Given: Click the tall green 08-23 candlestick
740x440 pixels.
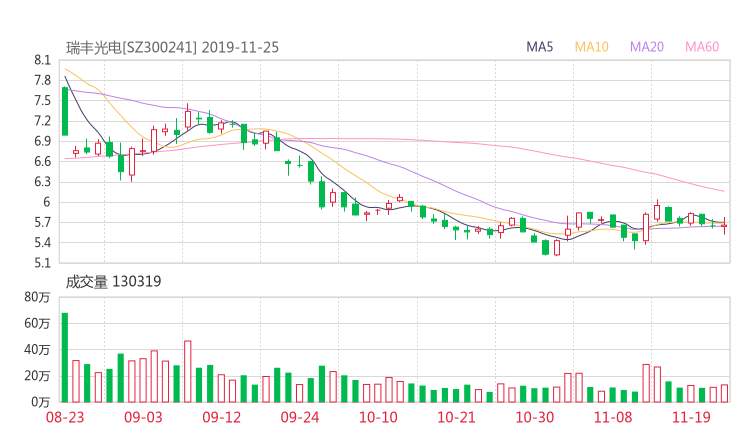Looking at the screenshot, I should pyautogui.click(x=65, y=111).
